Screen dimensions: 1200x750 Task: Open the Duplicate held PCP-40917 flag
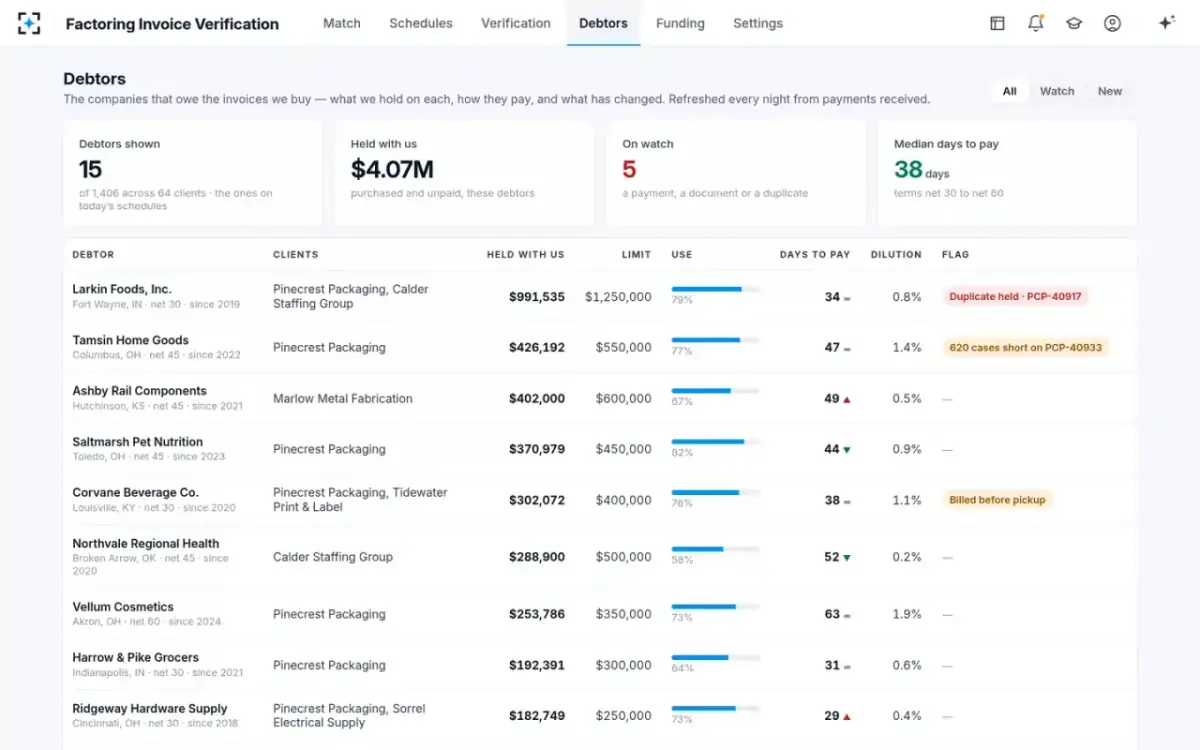tap(1016, 296)
